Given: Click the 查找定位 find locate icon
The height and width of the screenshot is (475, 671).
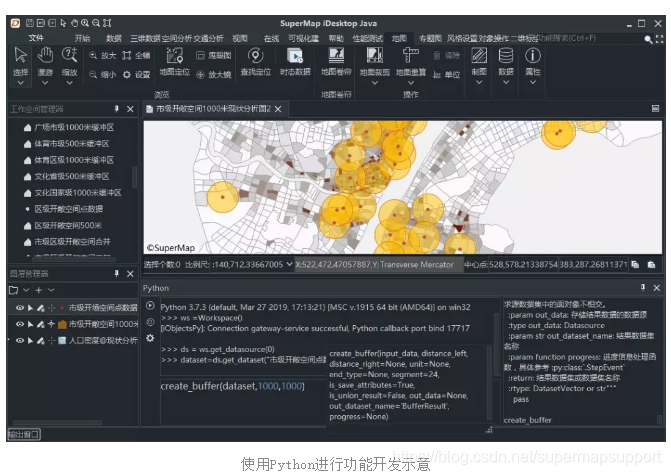Looking at the screenshot, I should (255, 56).
